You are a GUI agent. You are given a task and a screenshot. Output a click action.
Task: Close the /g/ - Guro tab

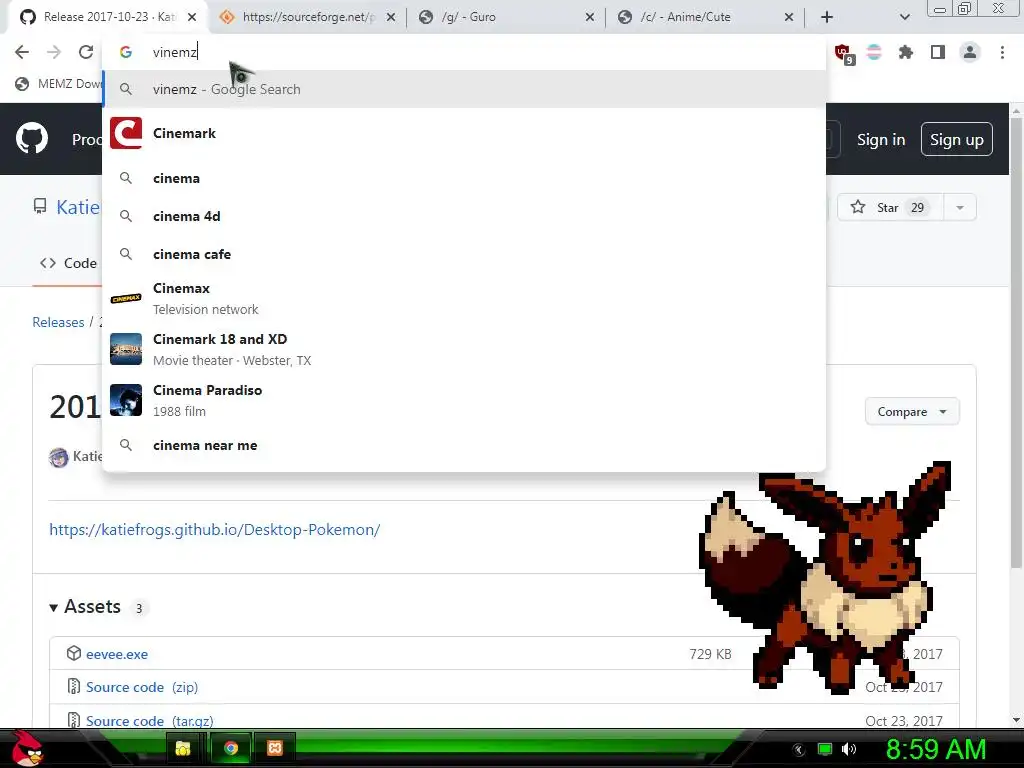point(590,17)
